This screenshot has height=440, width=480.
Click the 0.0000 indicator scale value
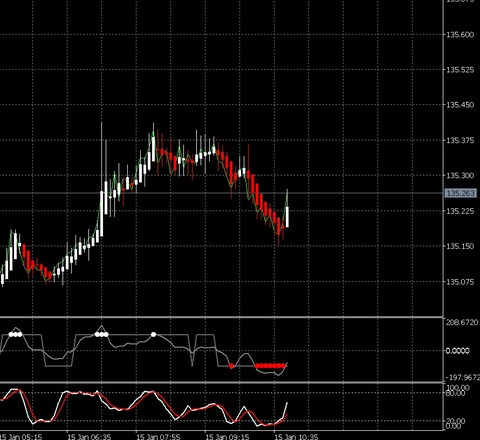click(457, 351)
